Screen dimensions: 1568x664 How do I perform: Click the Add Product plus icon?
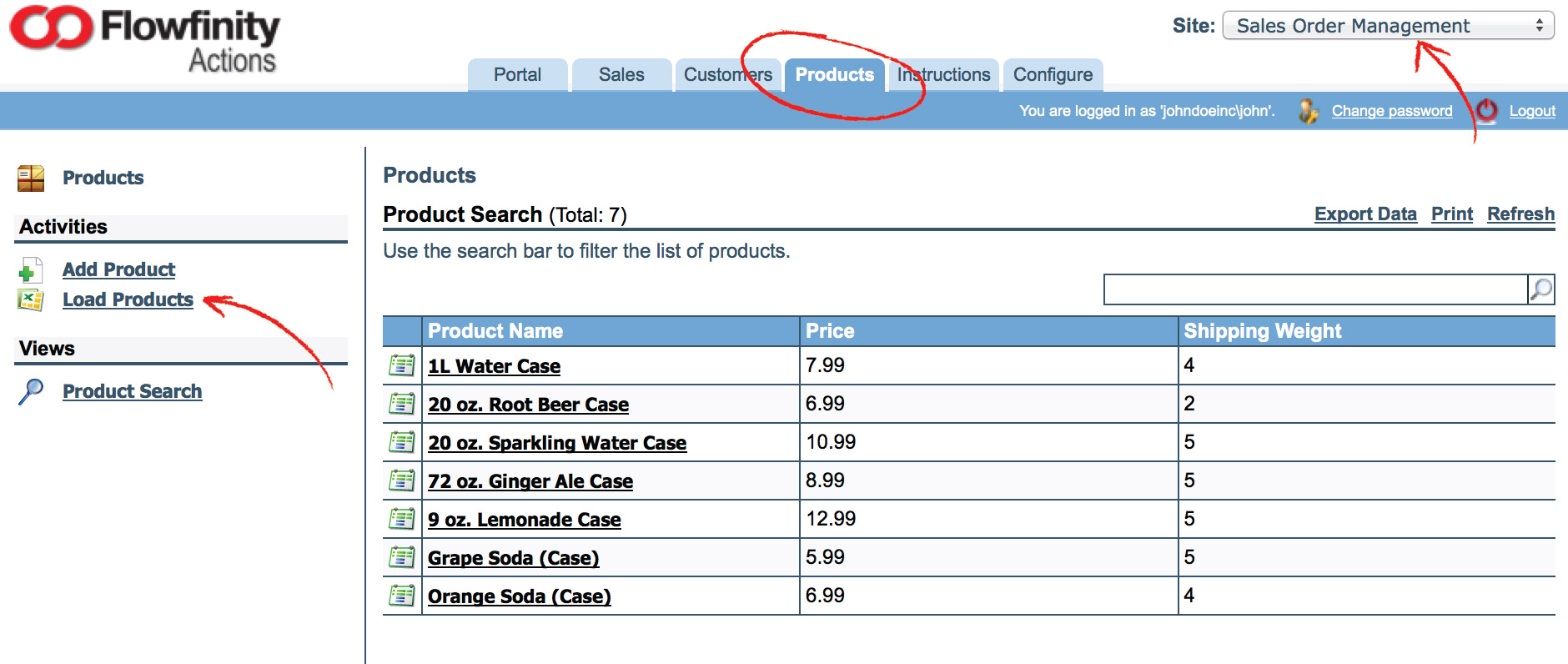point(30,270)
